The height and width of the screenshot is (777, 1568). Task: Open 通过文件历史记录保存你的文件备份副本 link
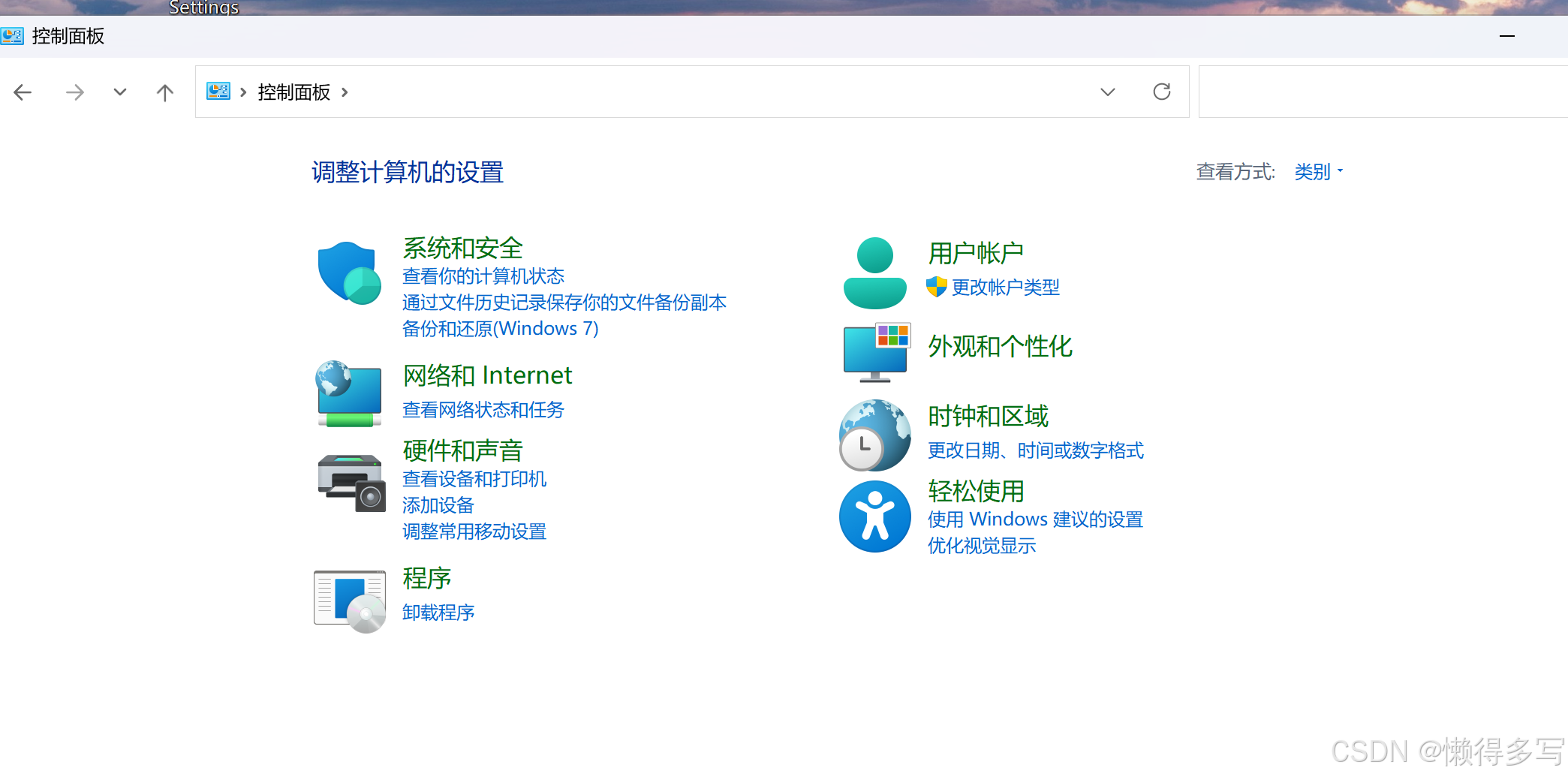564,303
